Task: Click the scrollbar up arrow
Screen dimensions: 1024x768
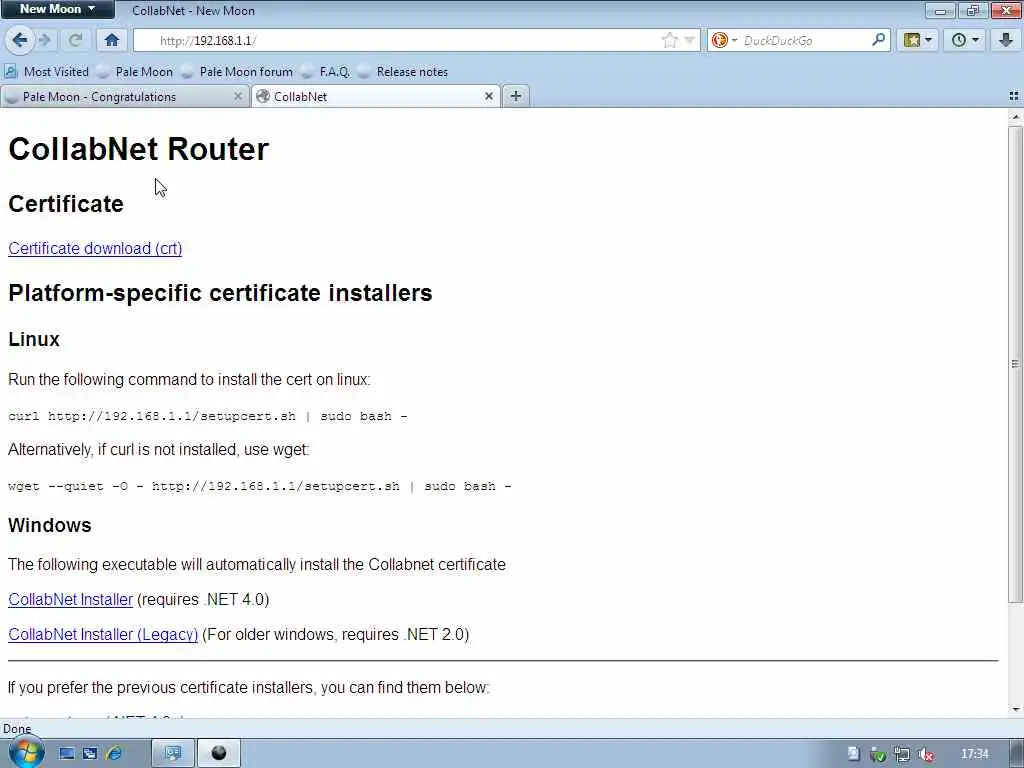Action: [1015, 116]
